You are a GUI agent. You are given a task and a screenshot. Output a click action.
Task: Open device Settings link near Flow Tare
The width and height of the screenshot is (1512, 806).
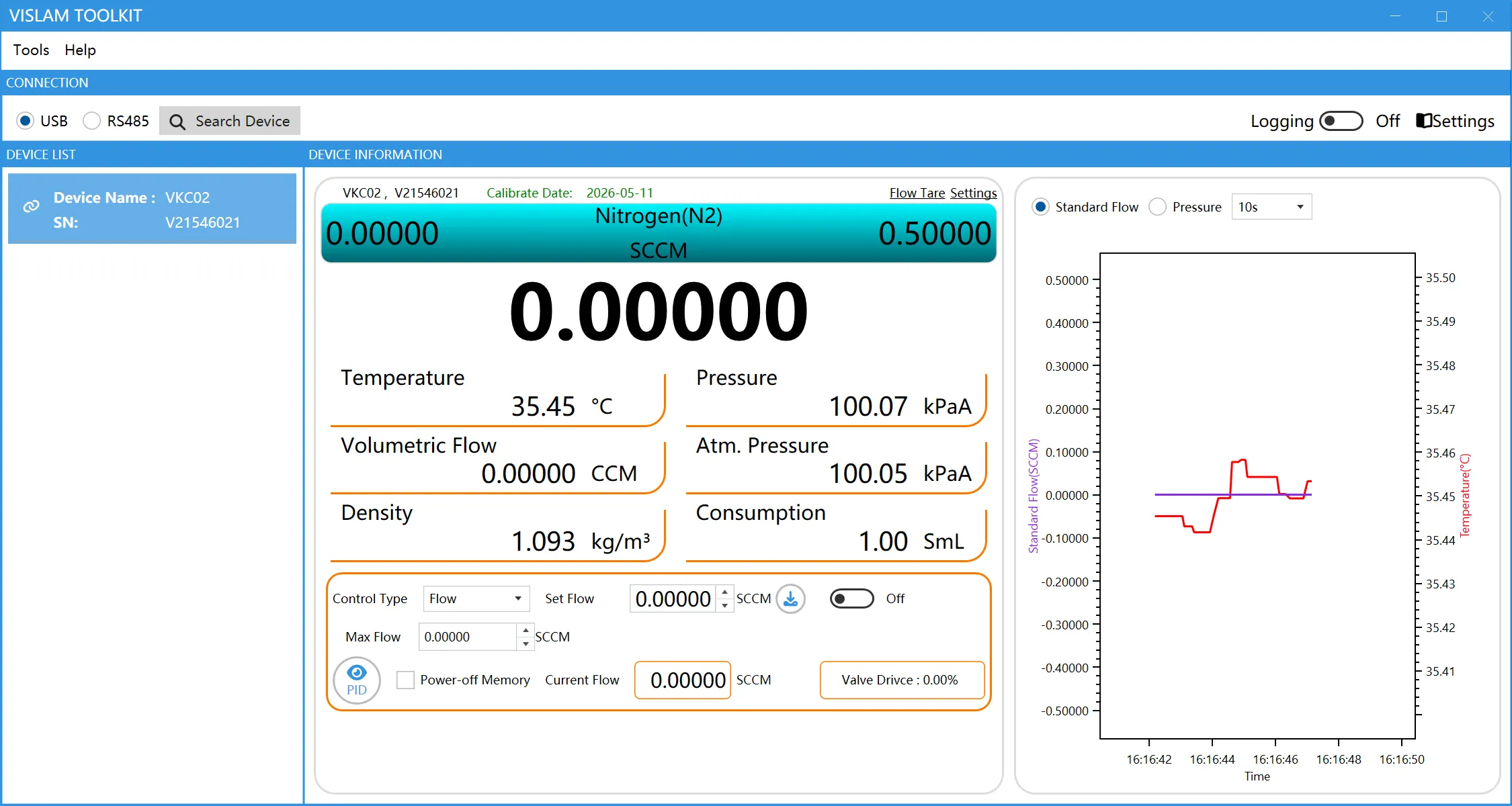(973, 193)
